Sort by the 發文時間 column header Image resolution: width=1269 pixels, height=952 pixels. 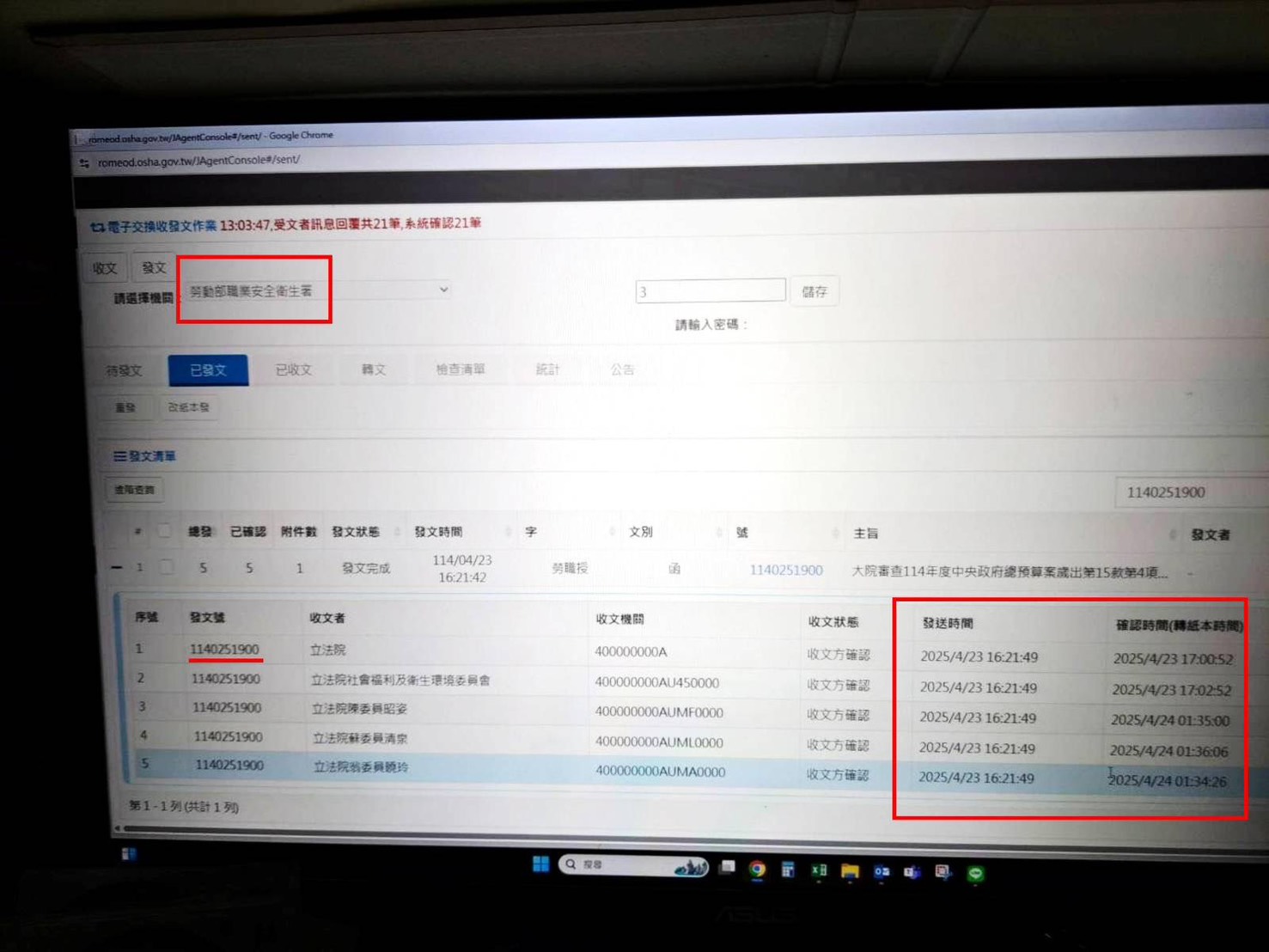click(x=439, y=532)
